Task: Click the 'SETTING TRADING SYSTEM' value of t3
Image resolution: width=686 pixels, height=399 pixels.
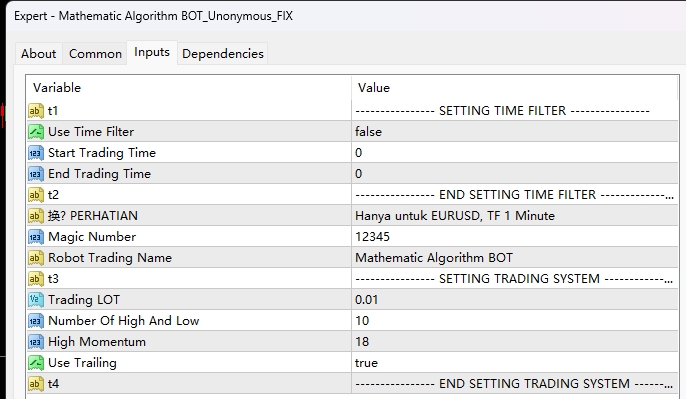Action: pyautogui.click(x=514, y=279)
